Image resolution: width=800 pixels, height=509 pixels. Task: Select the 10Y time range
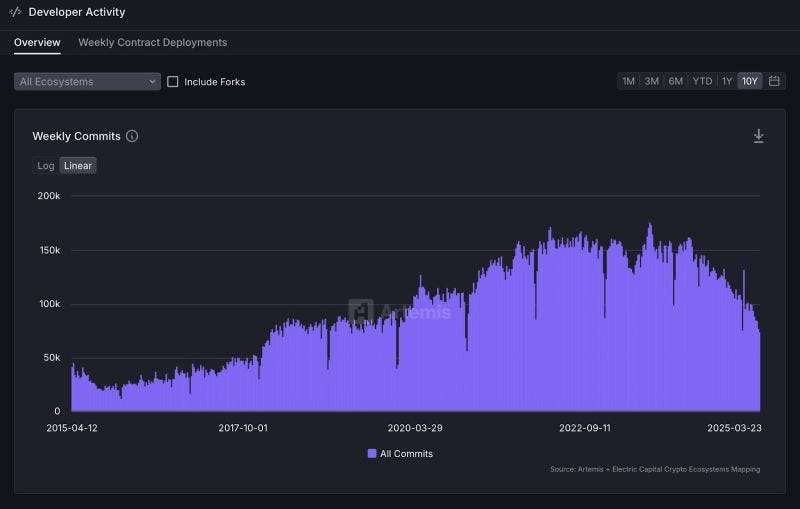(749, 81)
